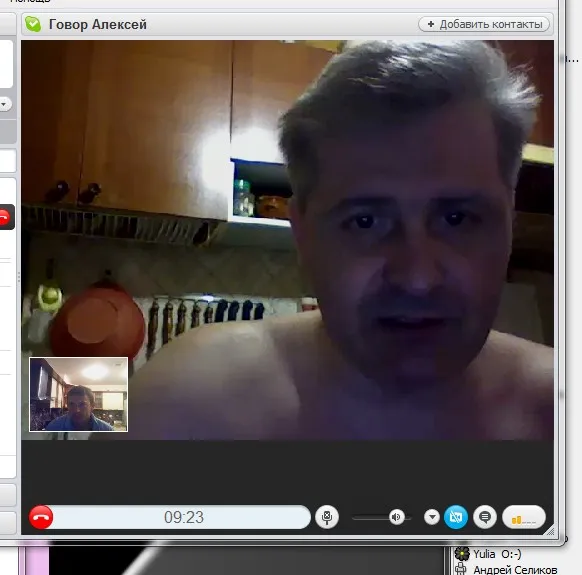
Task: Turn off my video camera
Action: coord(456,517)
